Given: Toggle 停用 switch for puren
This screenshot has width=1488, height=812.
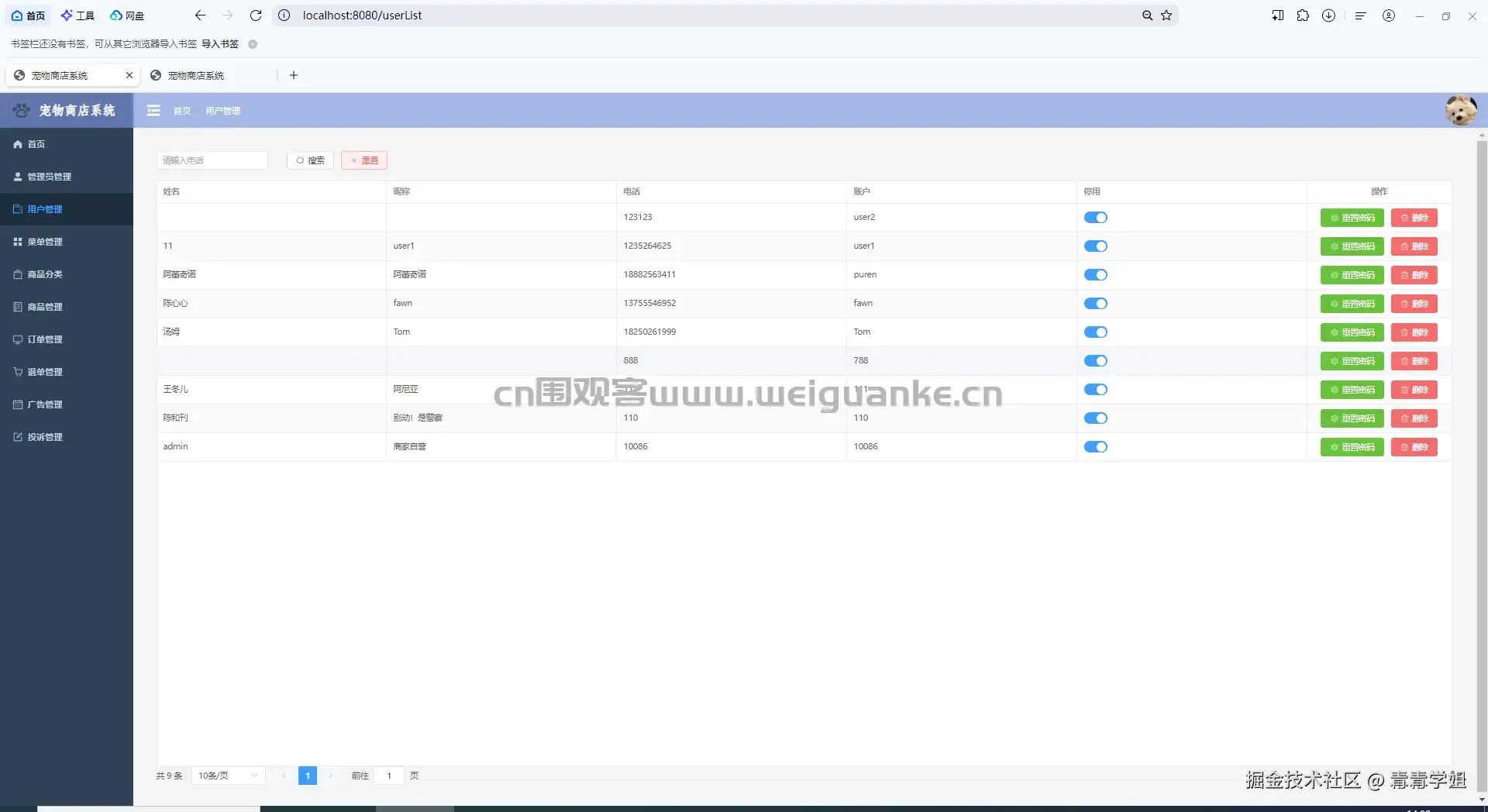Looking at the screenshot, I should 1096,275.
